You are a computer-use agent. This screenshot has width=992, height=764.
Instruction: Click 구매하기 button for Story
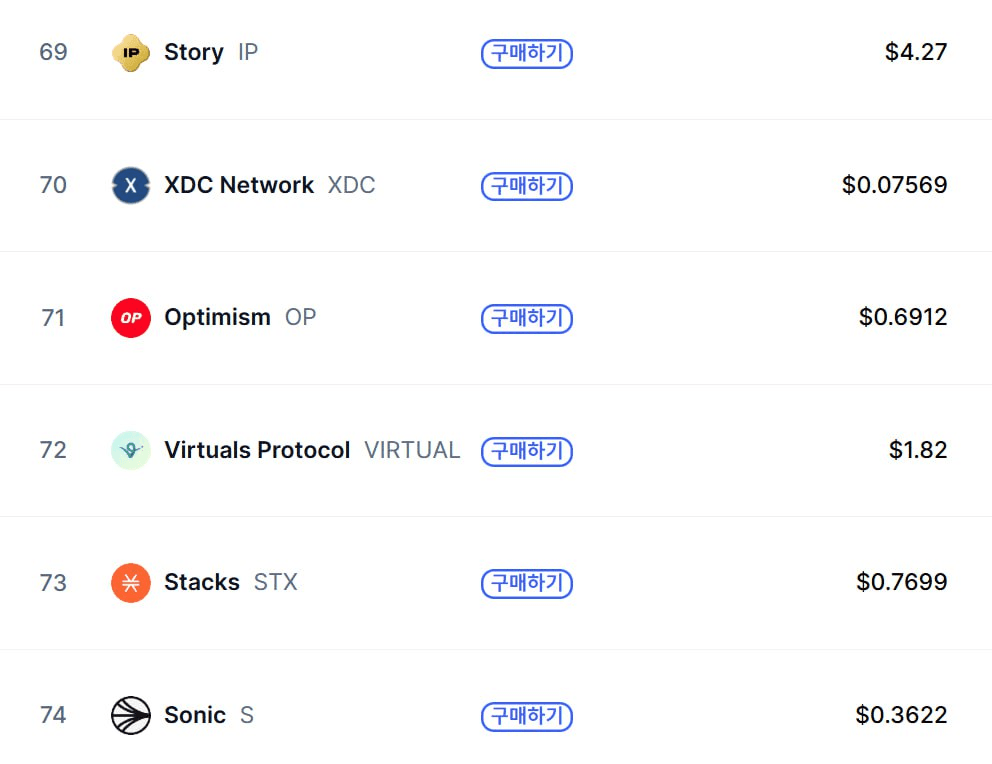coord(527,53)
